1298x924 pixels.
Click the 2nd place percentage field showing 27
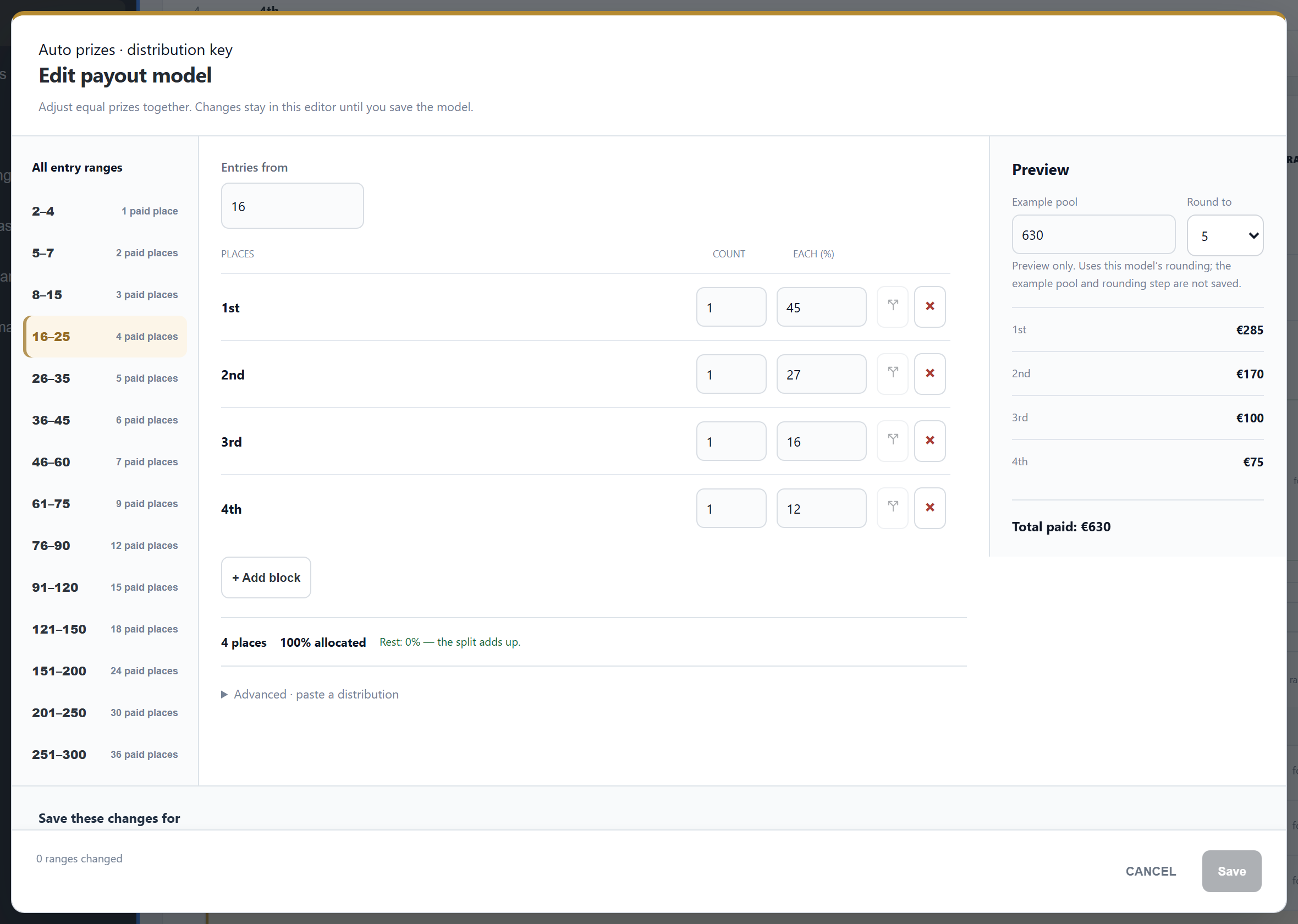pos(821,375)
